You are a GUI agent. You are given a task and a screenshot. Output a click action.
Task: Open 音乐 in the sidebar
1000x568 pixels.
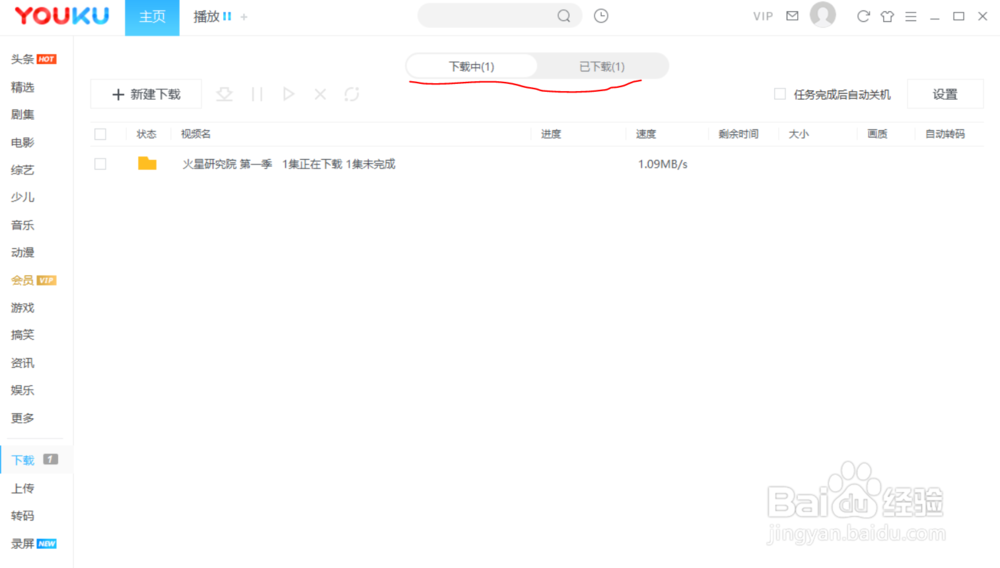click(x=22, y=225)
